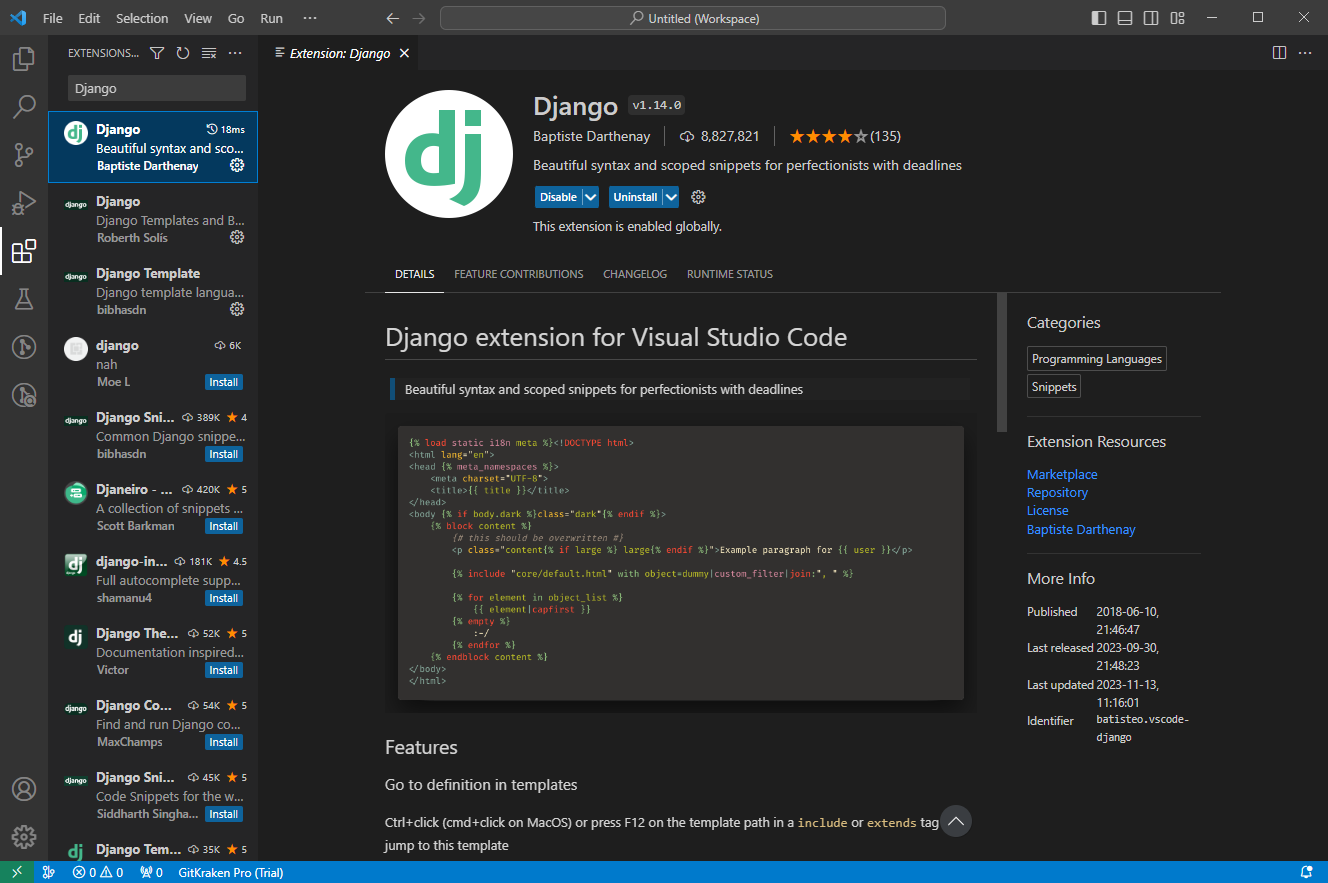
Task: Select the Details tab
Action: point(415,274)
